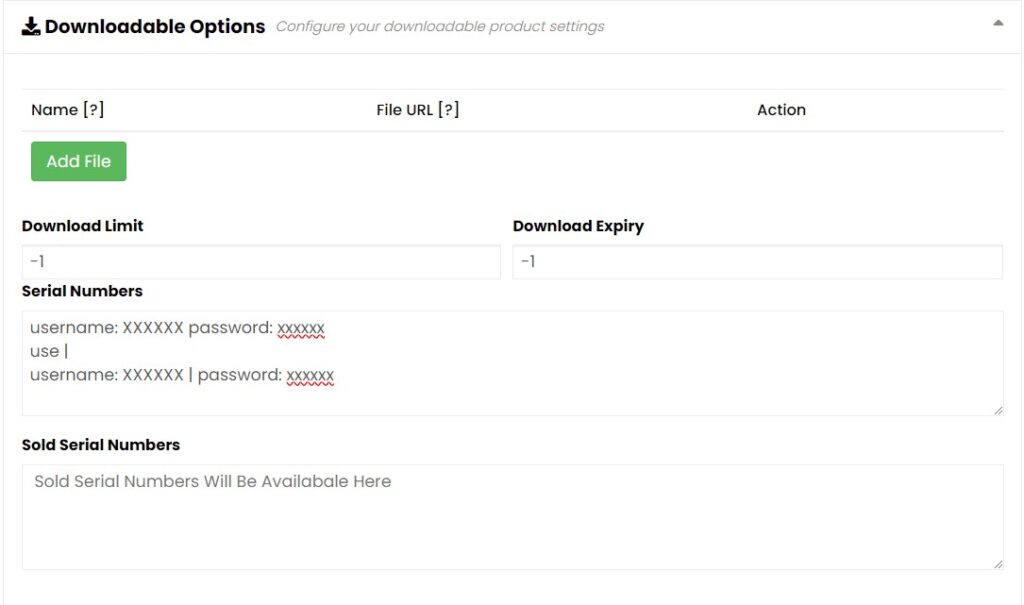Click inside the Sold Serial Numbers textarea

click(513, 517)
